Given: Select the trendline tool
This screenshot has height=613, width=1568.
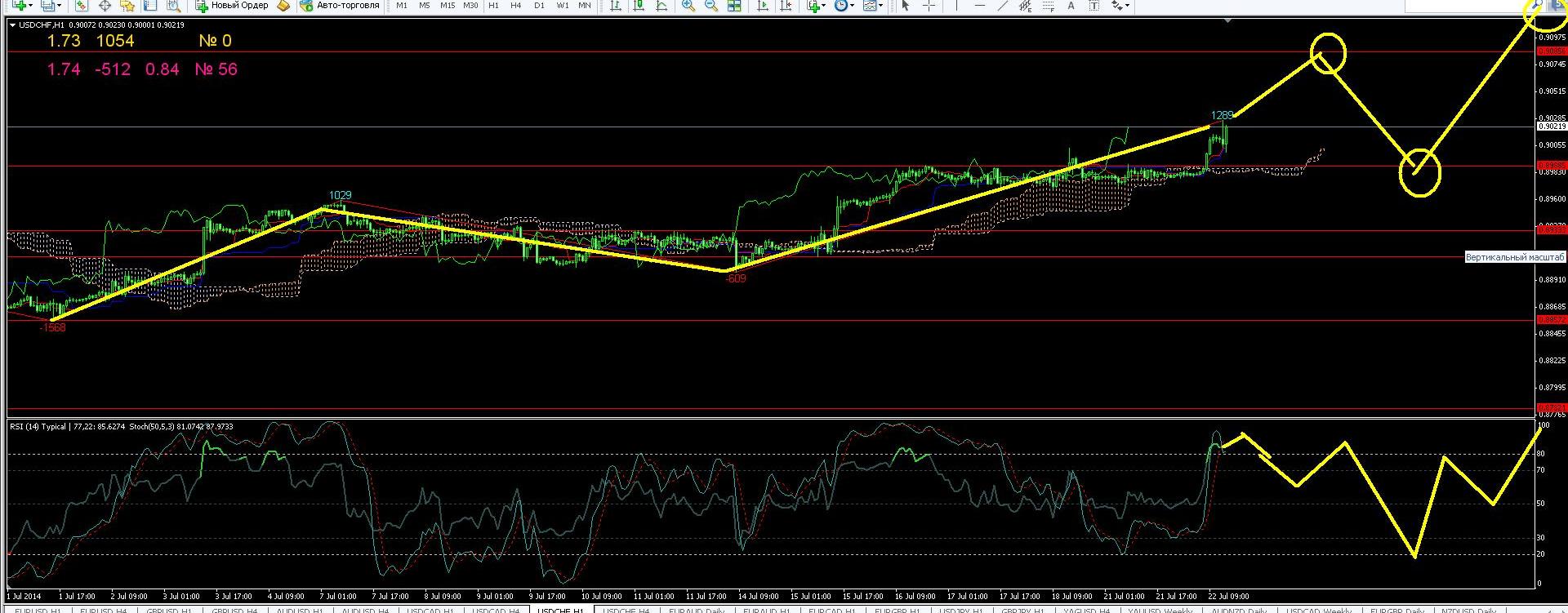Looking at the screenshot, I should point(1003,6).
